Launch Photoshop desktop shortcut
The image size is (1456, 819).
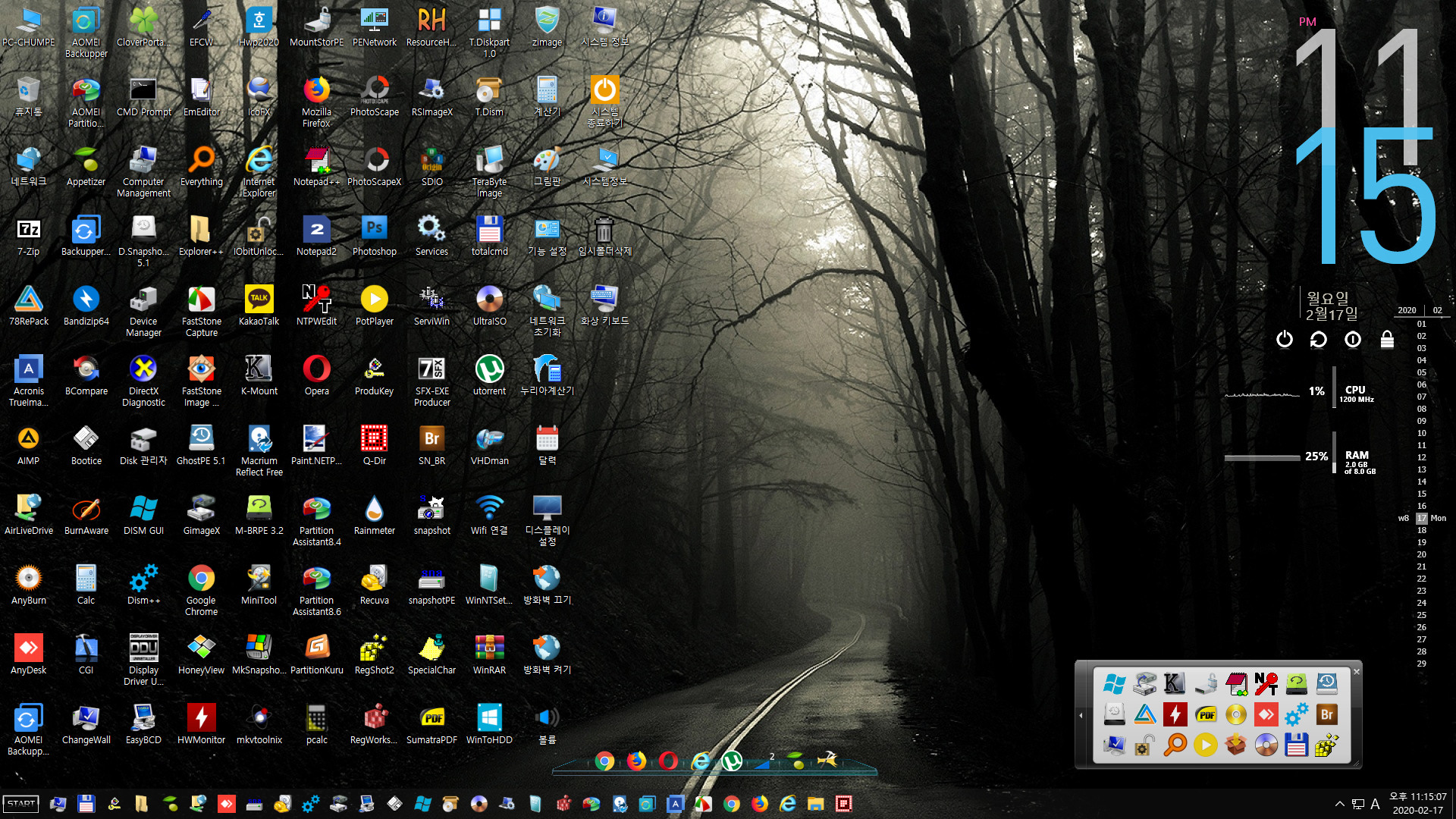tap(374, 236)
